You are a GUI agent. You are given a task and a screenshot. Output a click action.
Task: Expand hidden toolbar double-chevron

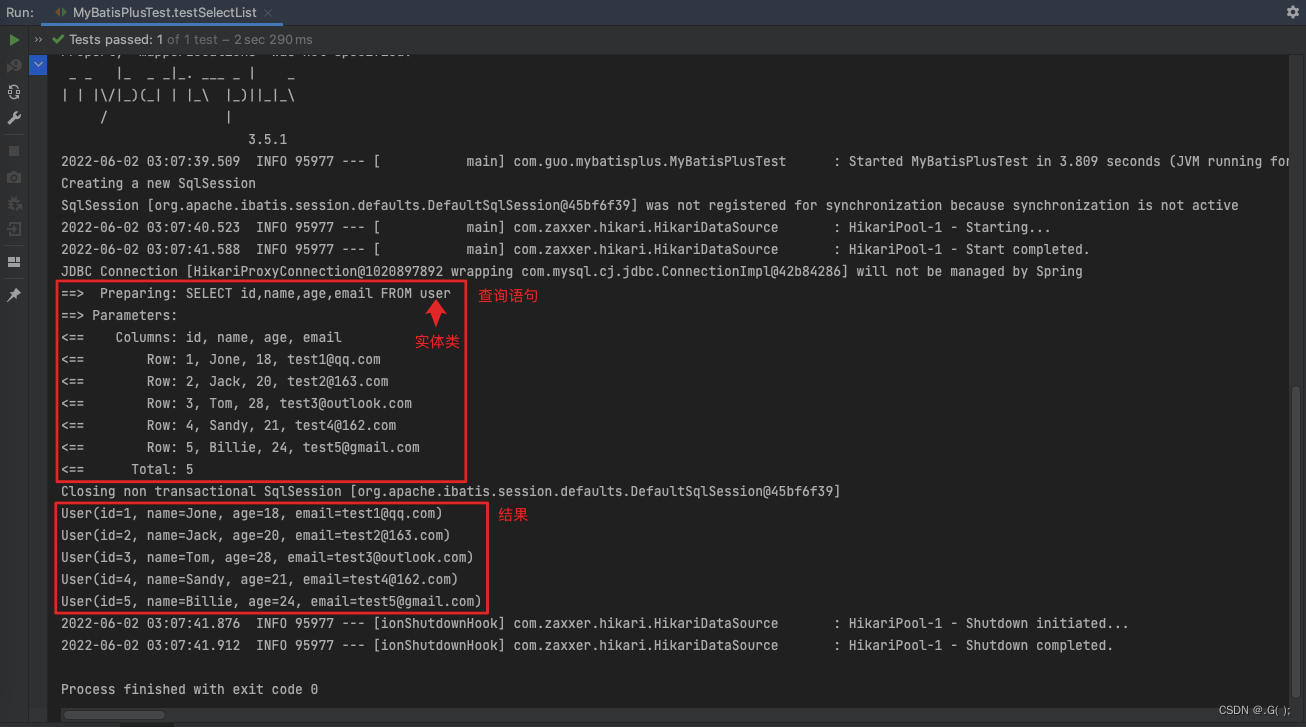(x=39, y=40)
